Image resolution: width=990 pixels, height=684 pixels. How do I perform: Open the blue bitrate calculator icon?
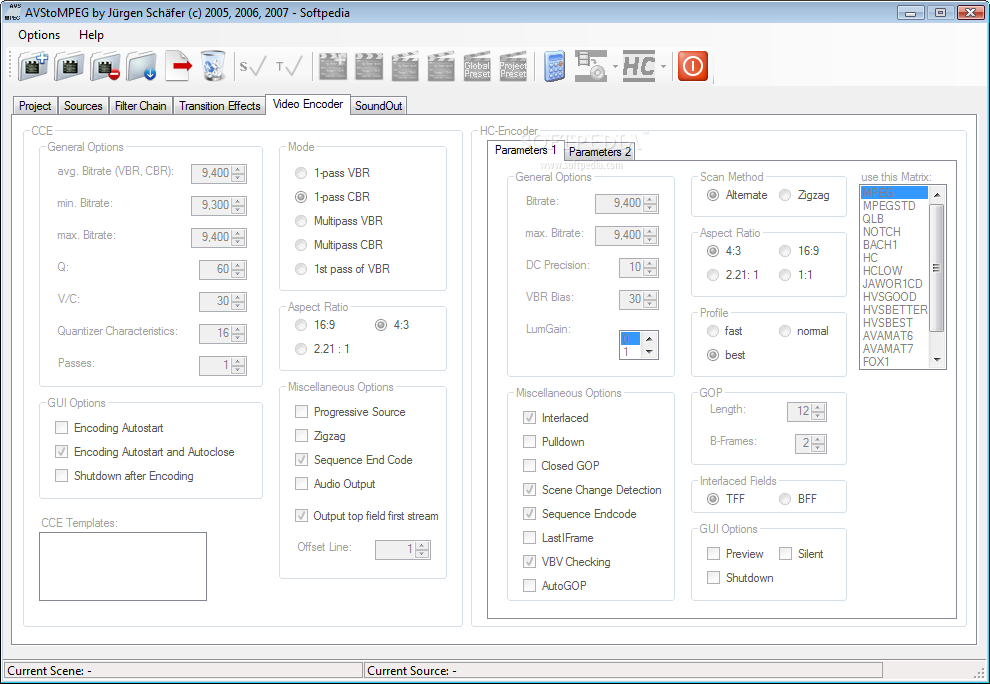[554, 66]
